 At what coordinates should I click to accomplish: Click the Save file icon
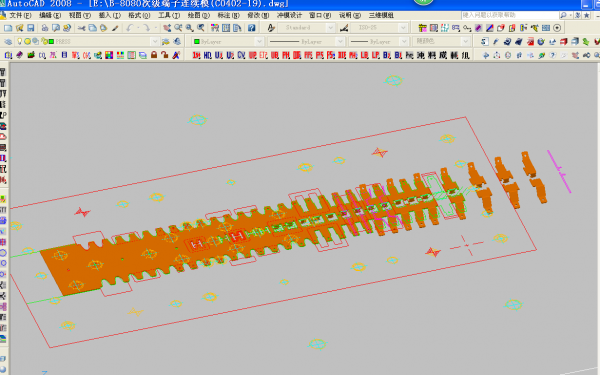tap(31, 28)
